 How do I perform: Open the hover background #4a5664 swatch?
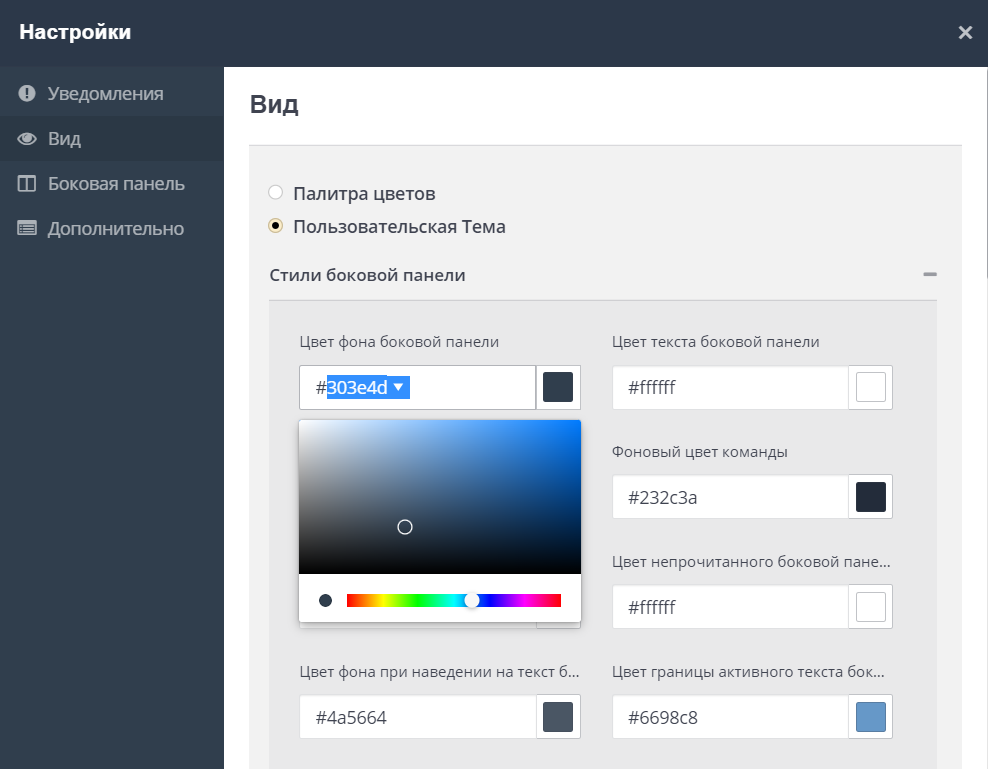(x=558, y=717)
